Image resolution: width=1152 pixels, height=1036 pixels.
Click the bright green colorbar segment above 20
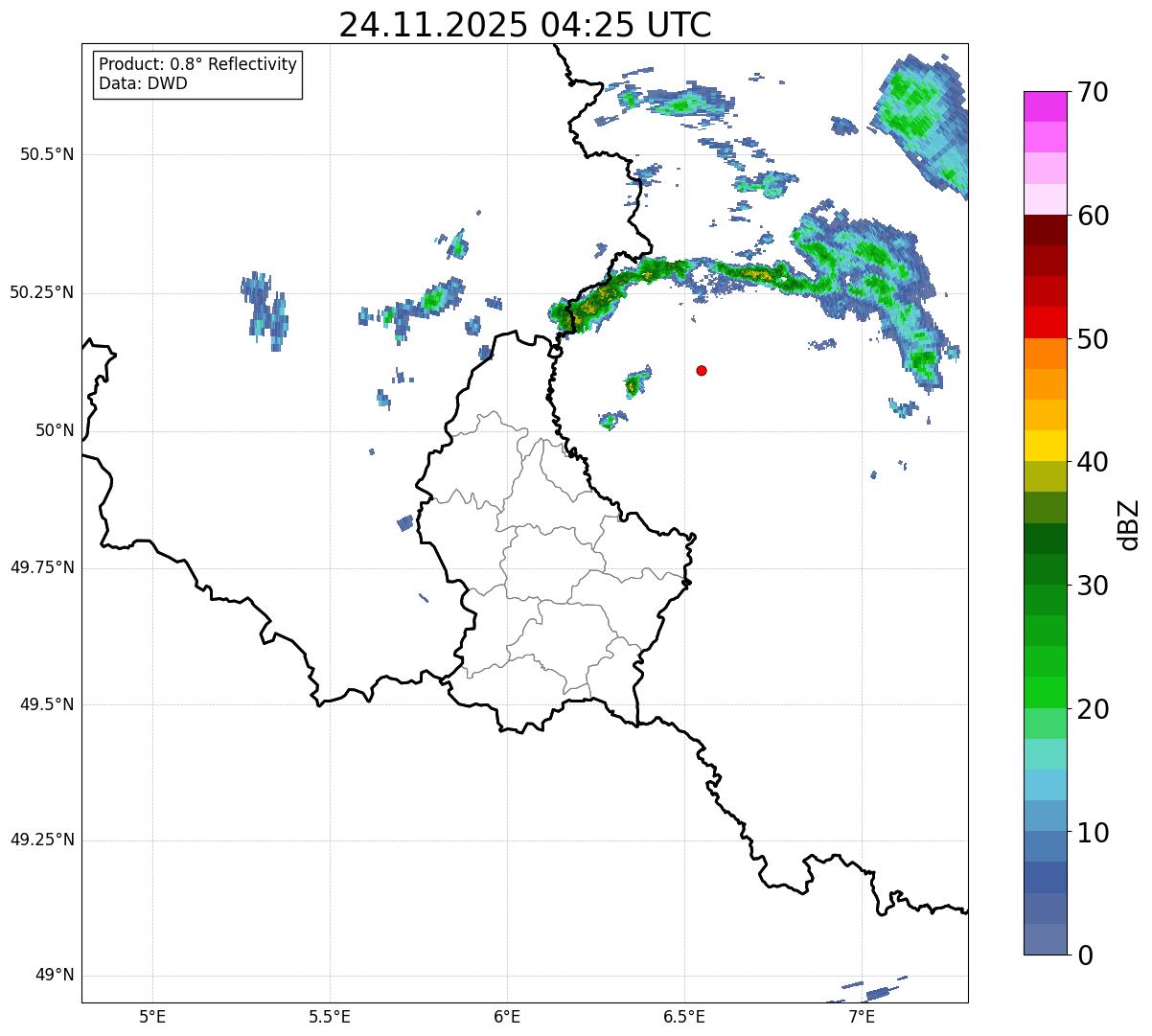[1045, 692]
